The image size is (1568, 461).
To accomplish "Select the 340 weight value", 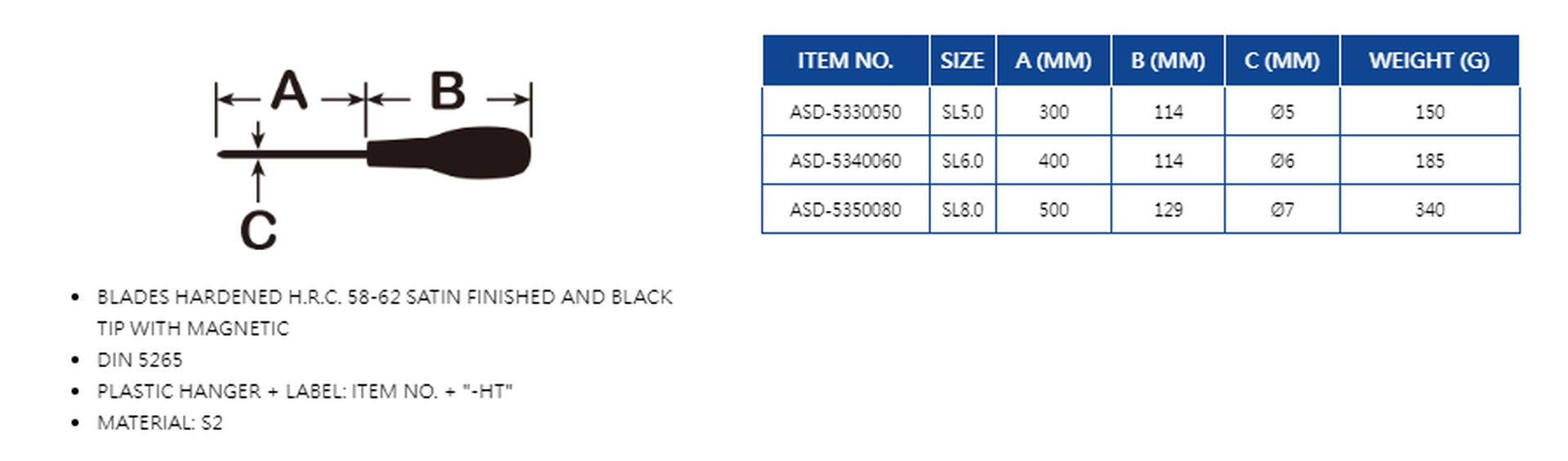I will [1429, 210].
